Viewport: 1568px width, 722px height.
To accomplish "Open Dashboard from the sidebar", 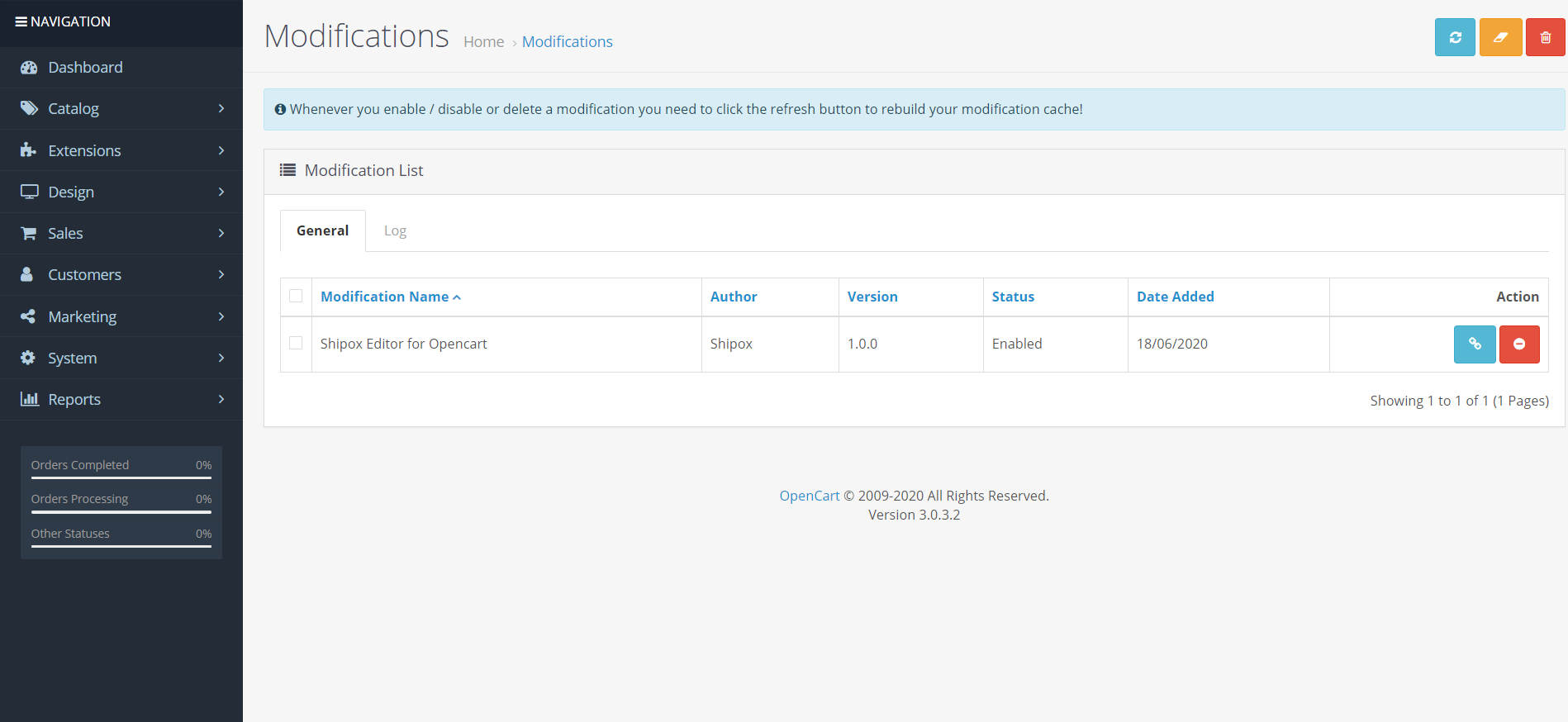I will pyautogui.click(x=121, y=68).
